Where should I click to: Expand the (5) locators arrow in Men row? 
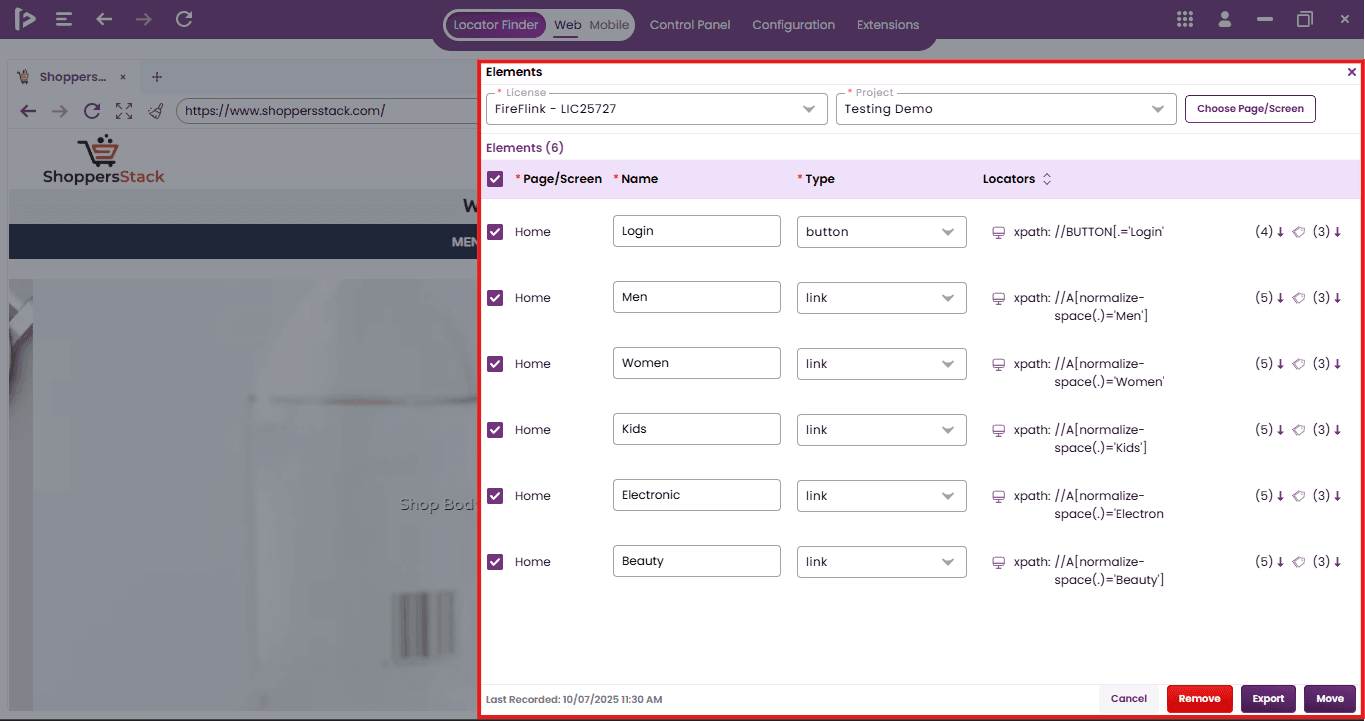1280,298
